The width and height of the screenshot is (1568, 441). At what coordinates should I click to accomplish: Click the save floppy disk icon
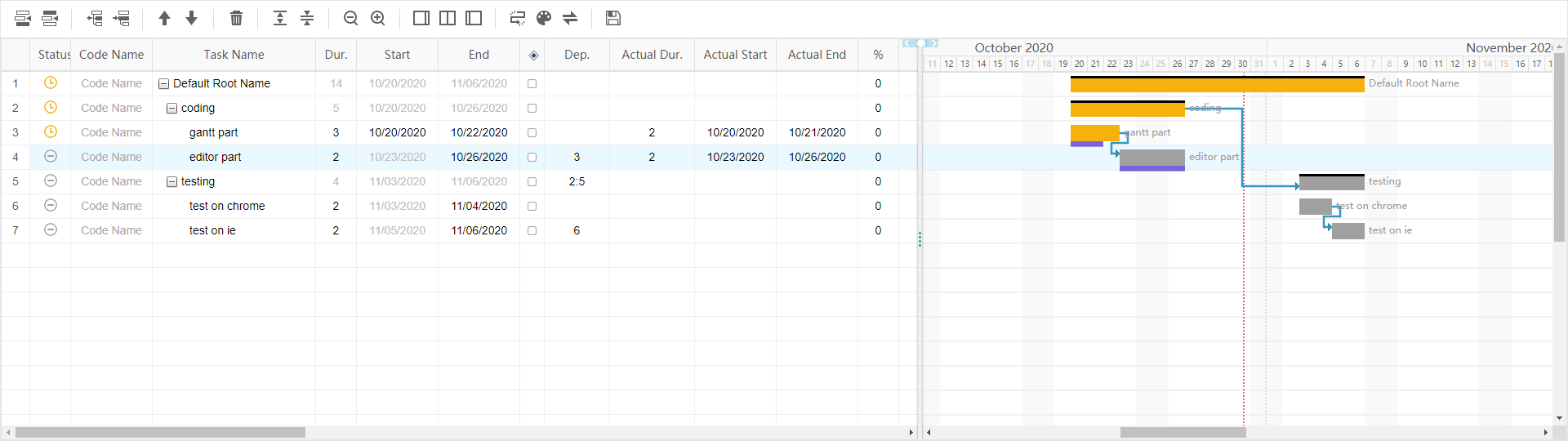pyautogui.click(x=613, y=18)
